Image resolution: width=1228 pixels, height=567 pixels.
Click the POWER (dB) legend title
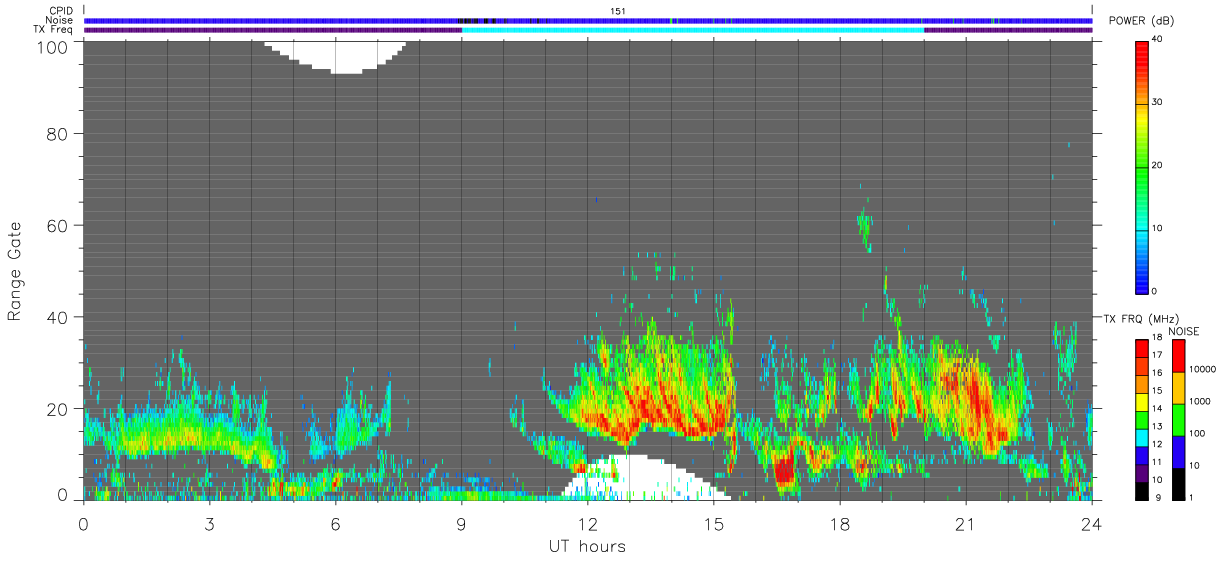[x=1143, y=21]
